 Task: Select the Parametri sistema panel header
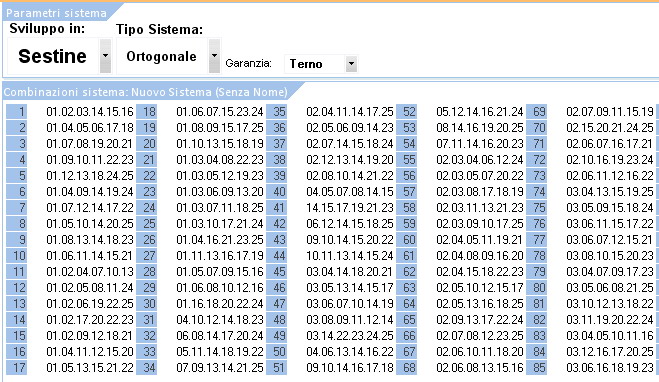pyautogui.click(x=56, y=13)
